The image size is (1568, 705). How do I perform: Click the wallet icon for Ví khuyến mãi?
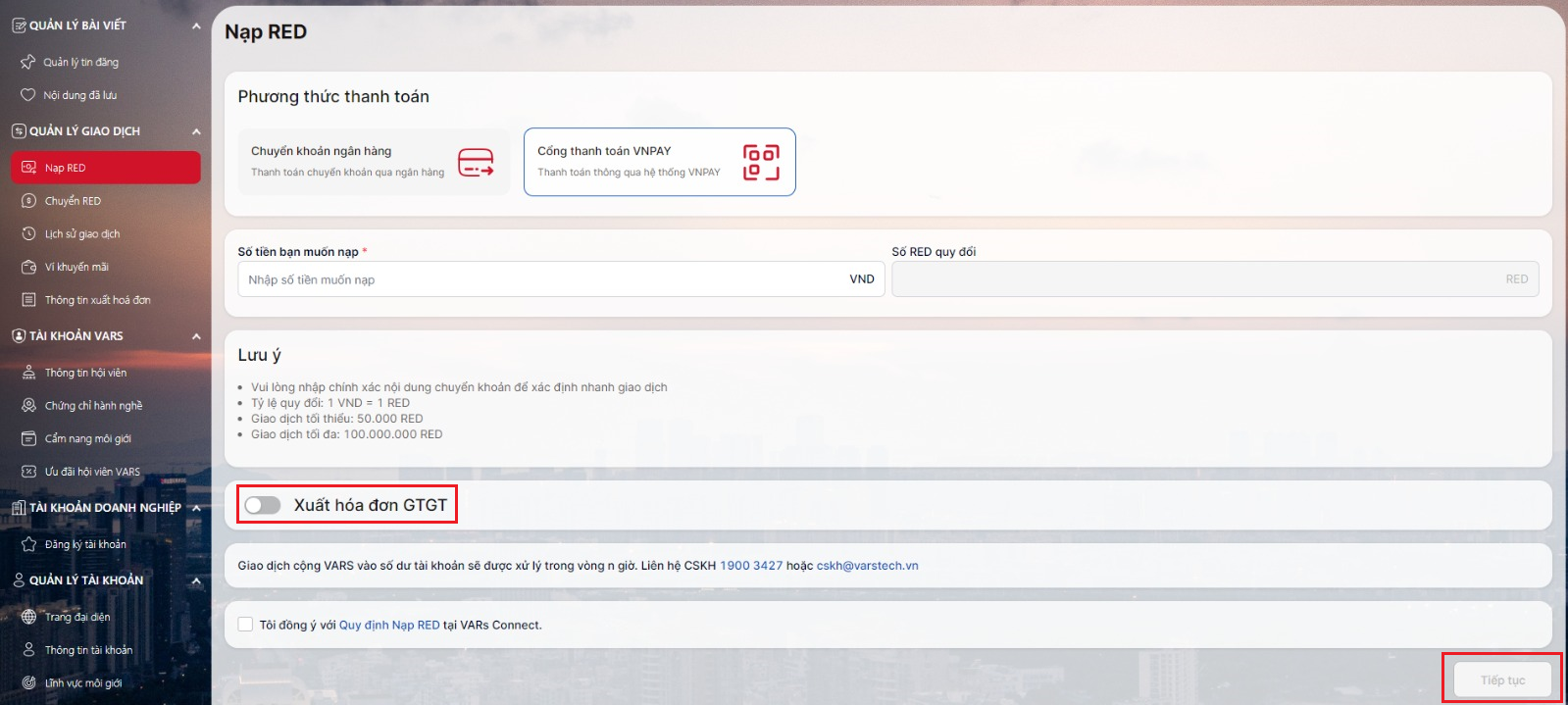(x=28, y=267)
